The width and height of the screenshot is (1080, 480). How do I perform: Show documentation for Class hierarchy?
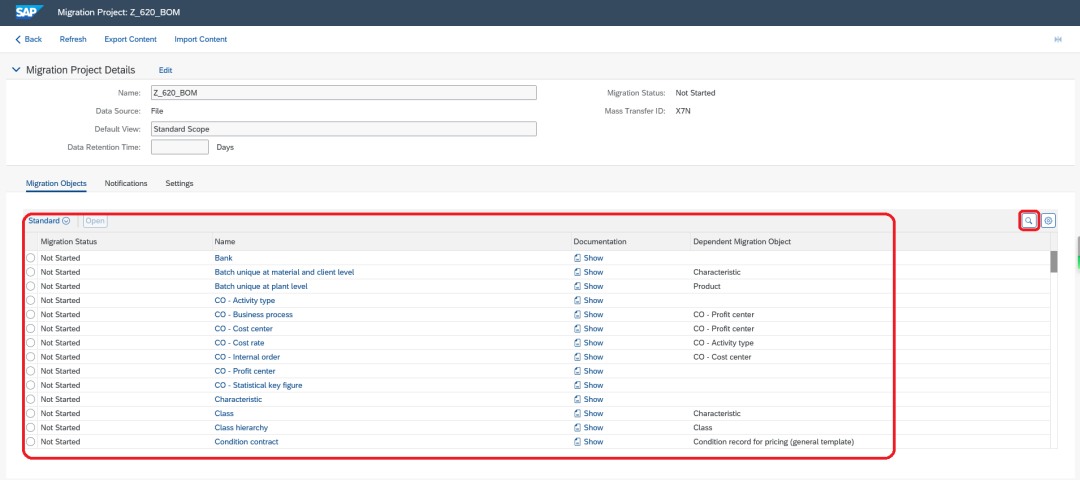[x=588, y=427]
